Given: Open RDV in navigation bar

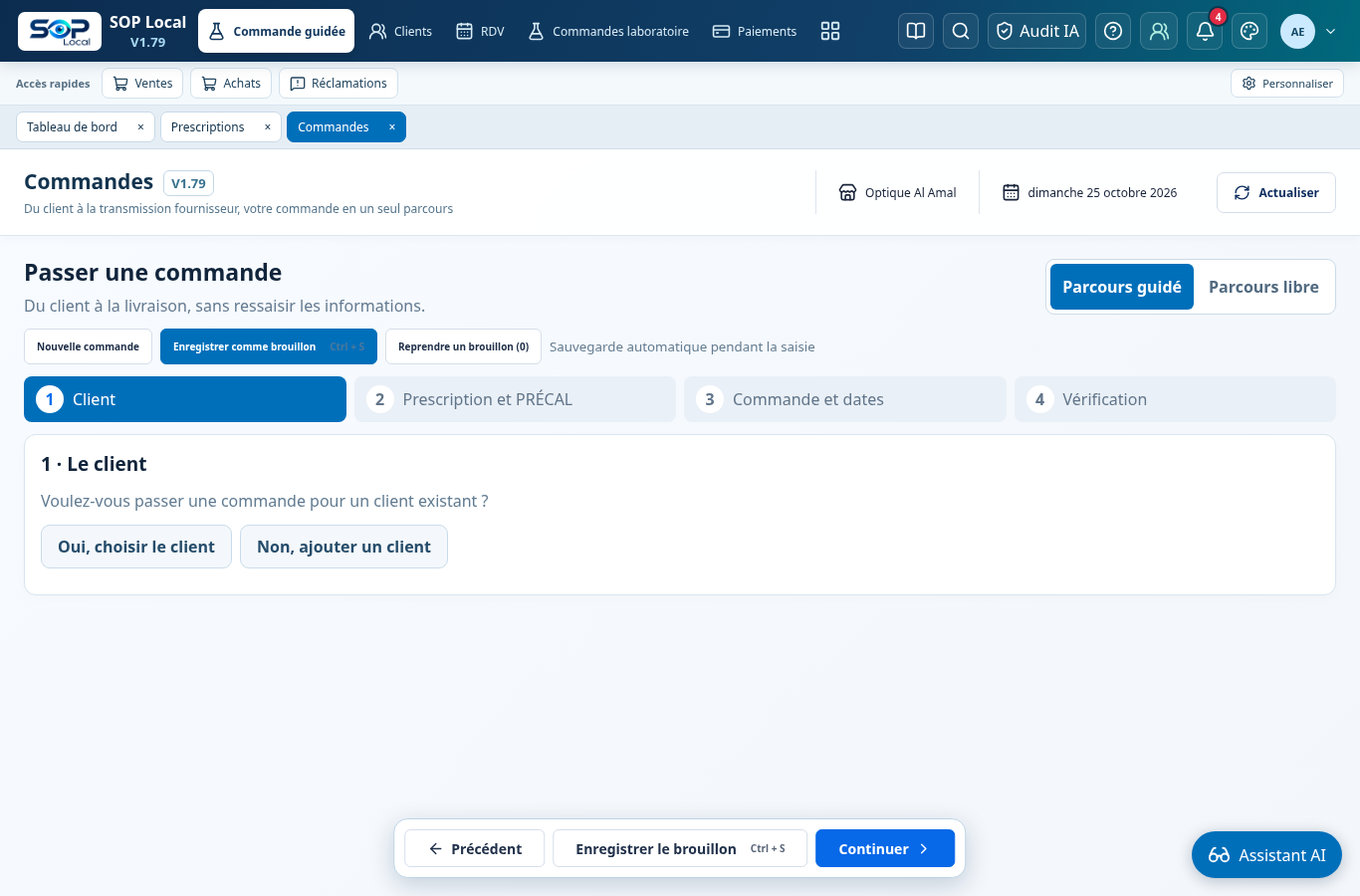Looking at the screenshot, I should (480, 31).
